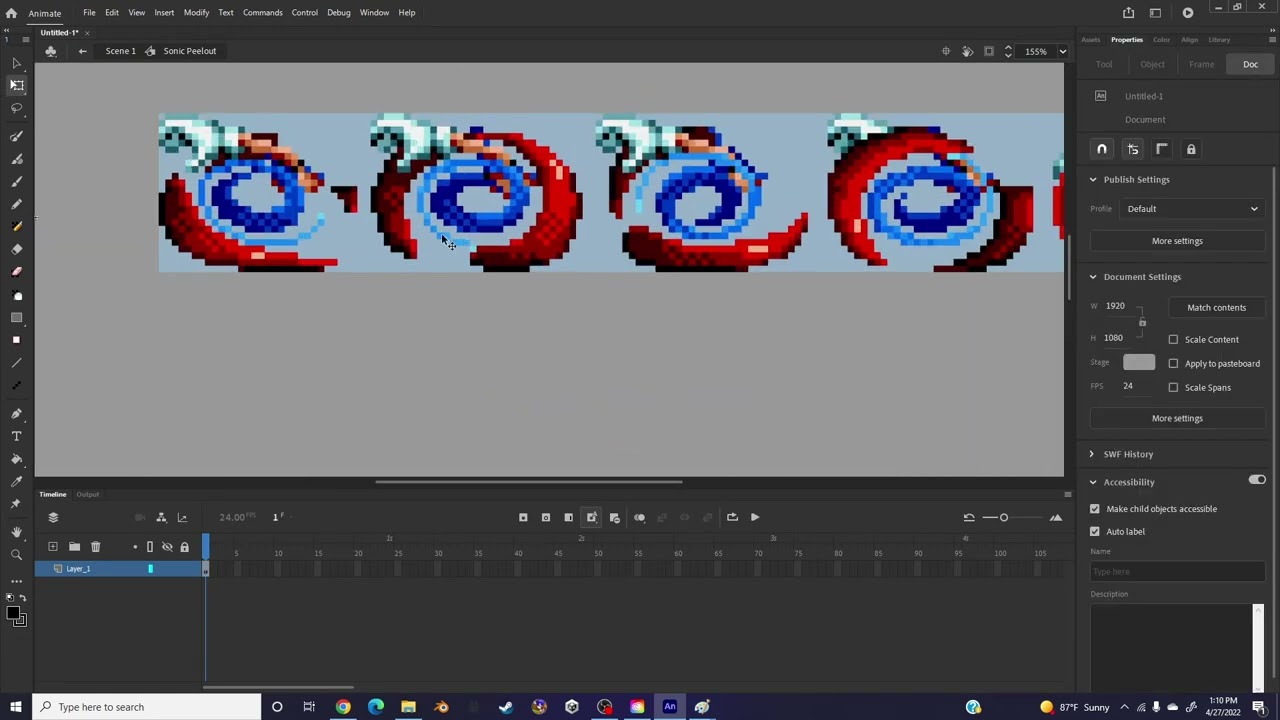Click the Insert Keyframe icon in timeline
The image size is (1280, 720).
click(523, 517)
